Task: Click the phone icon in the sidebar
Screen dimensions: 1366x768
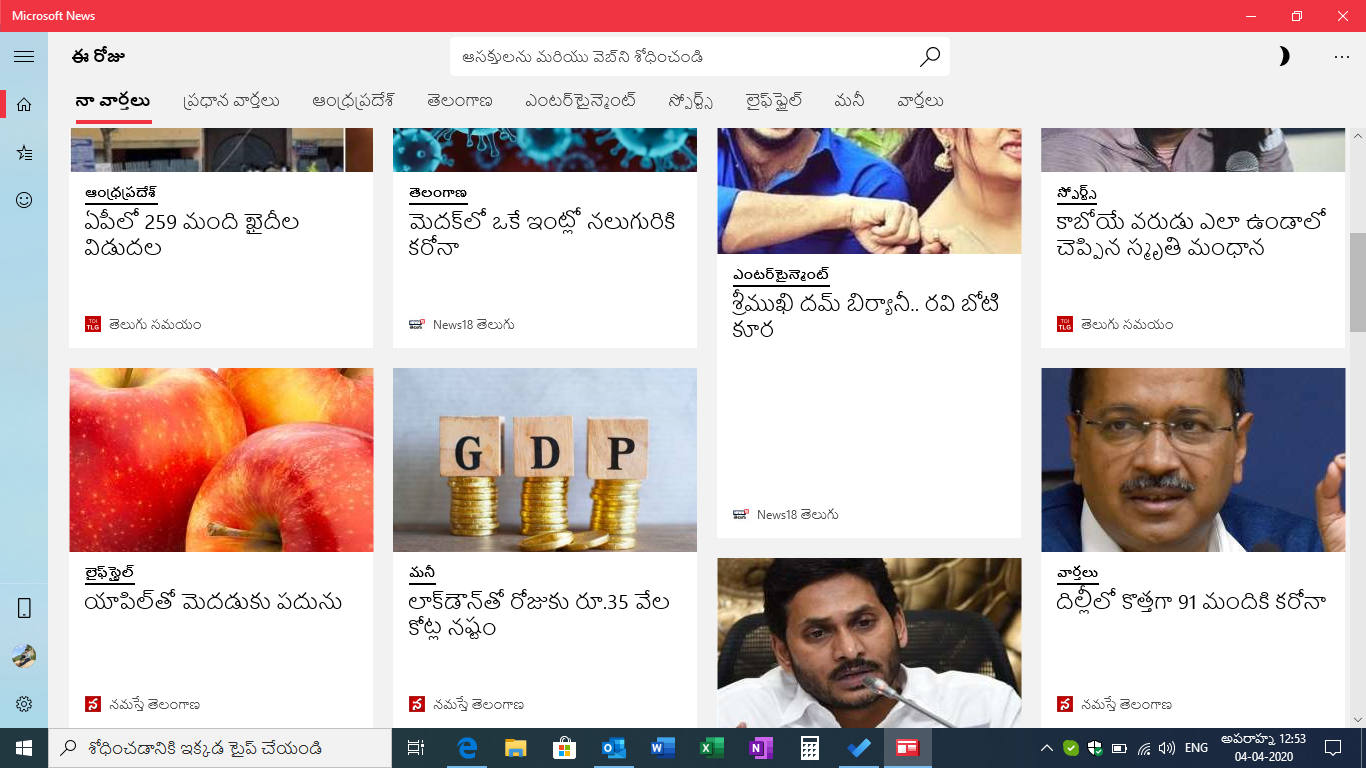Action: coord(24,608)
